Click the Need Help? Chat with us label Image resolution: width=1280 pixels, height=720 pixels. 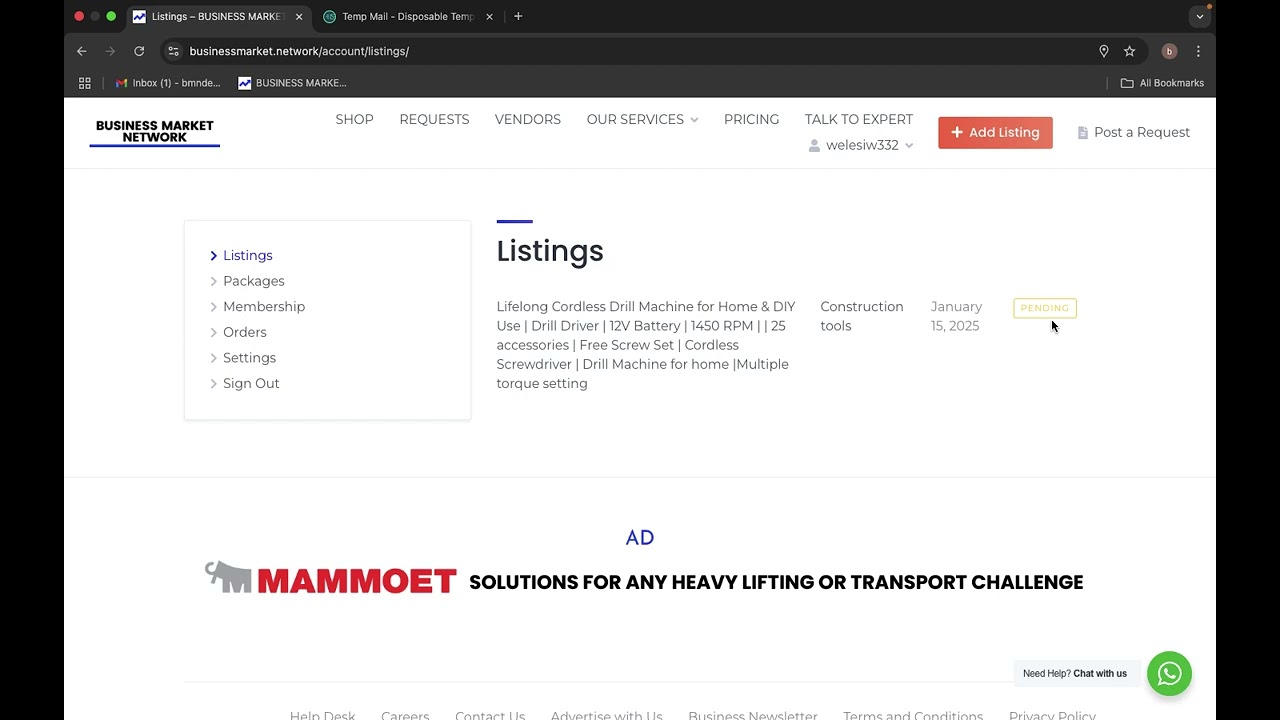(x=1075, y=674)
